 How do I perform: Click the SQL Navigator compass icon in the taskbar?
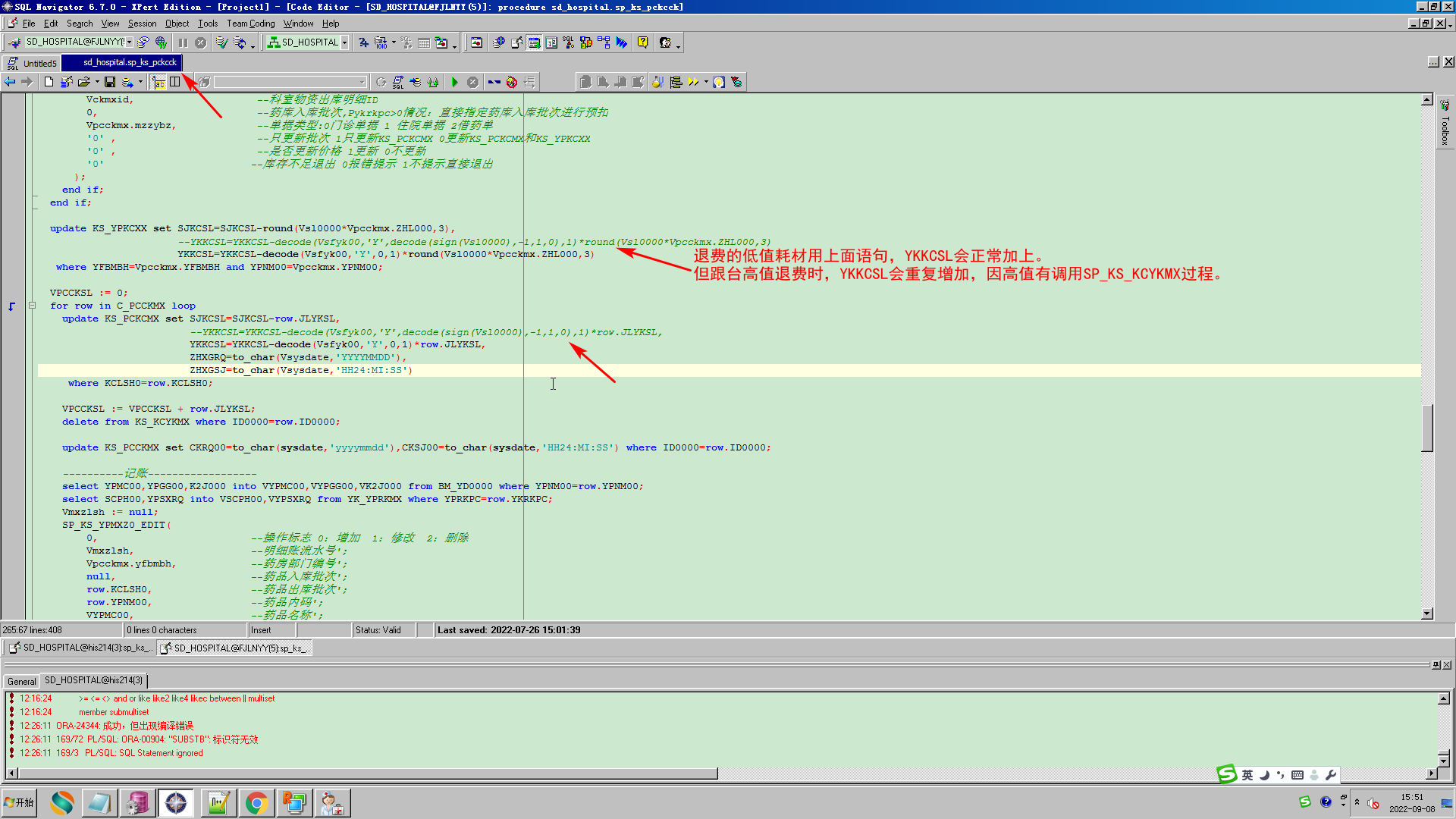click(176, 802)
